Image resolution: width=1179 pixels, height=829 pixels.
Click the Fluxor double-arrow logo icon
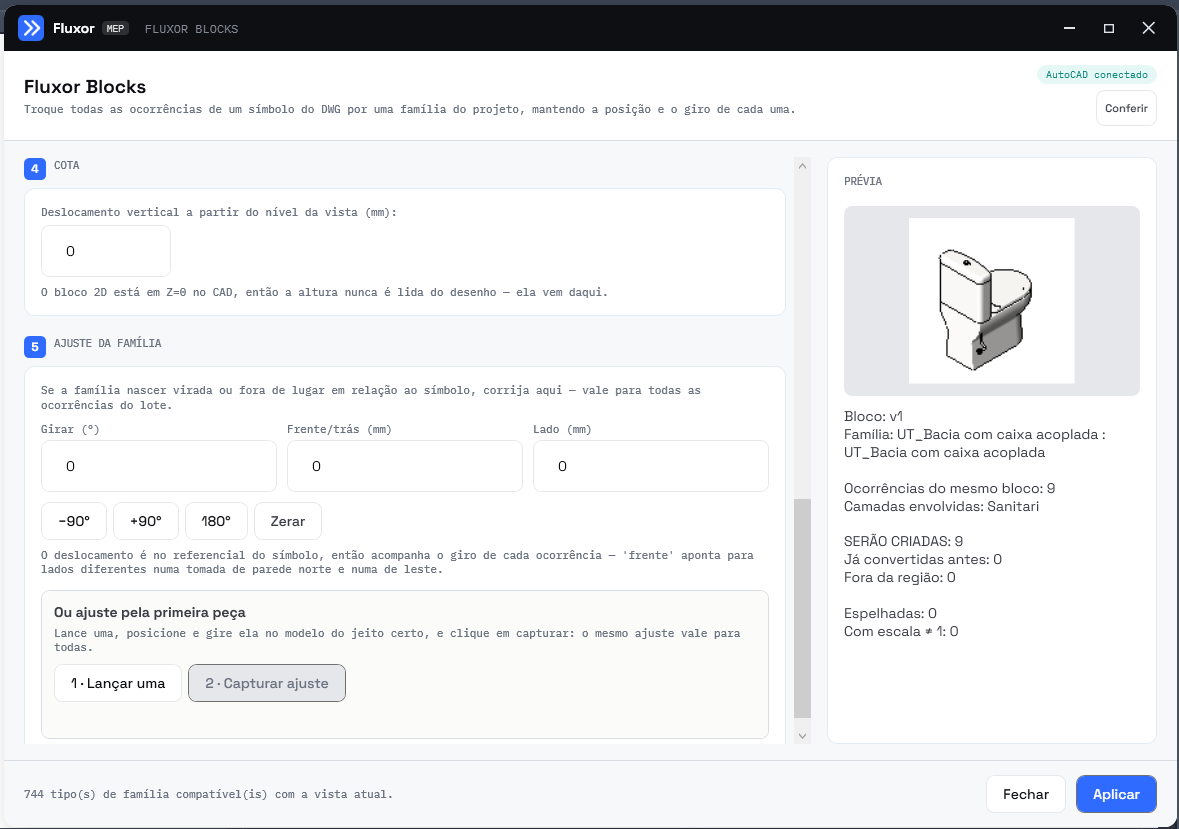(x=31, y=29)
